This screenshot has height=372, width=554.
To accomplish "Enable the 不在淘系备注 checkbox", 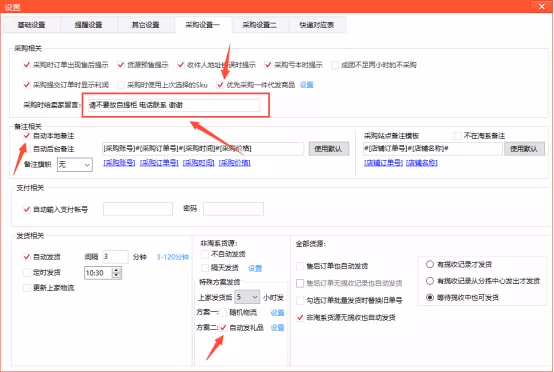I will 457,136.
